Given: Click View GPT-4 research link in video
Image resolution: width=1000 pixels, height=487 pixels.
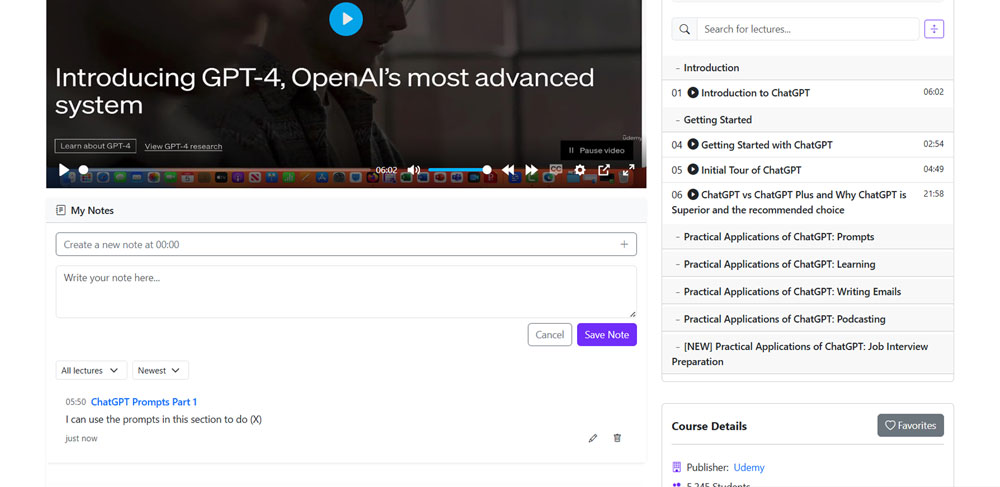Looking at the screenshot, I should tap(184, 147).
